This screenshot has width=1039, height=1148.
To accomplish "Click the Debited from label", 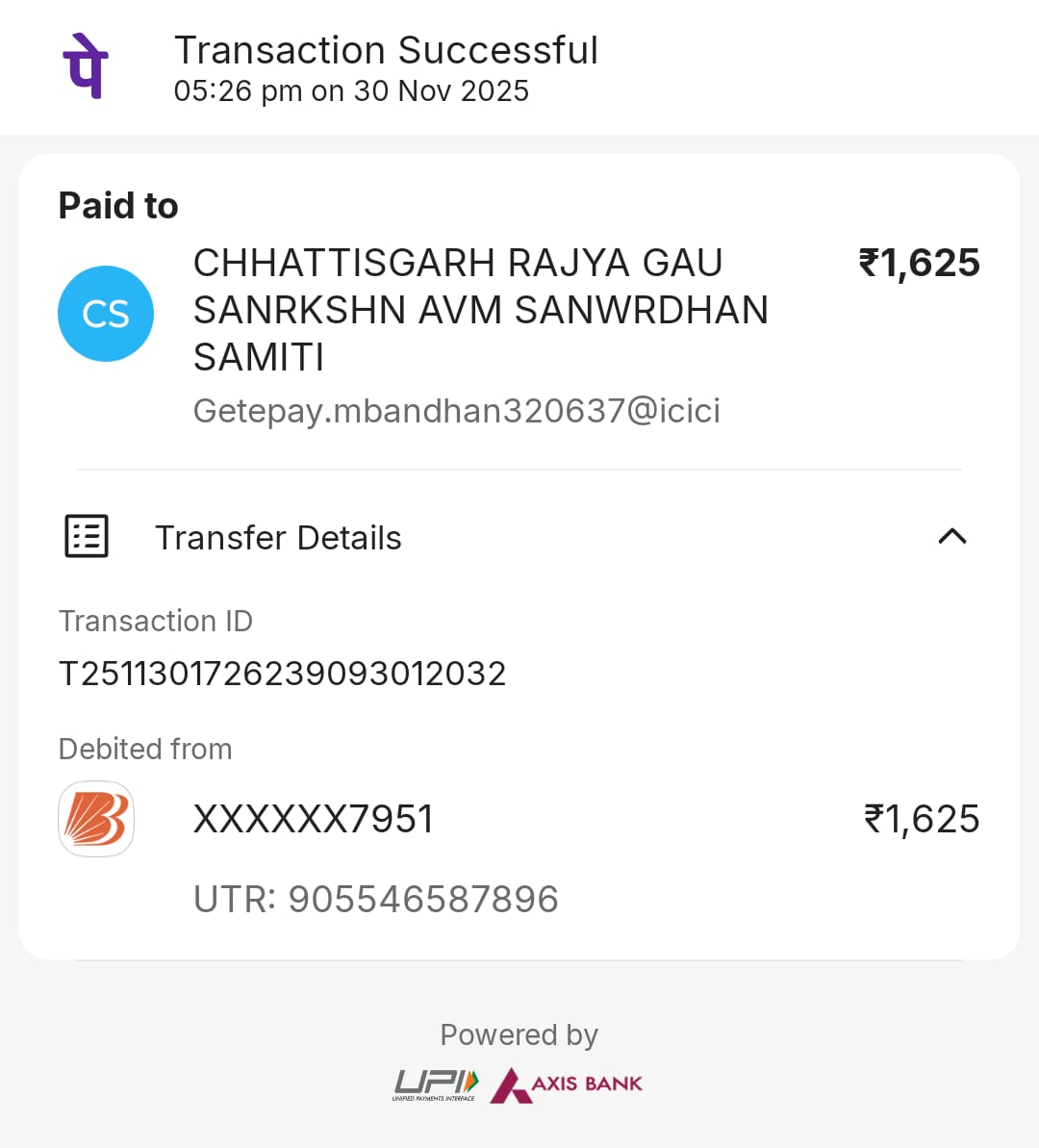I will 145,749.
